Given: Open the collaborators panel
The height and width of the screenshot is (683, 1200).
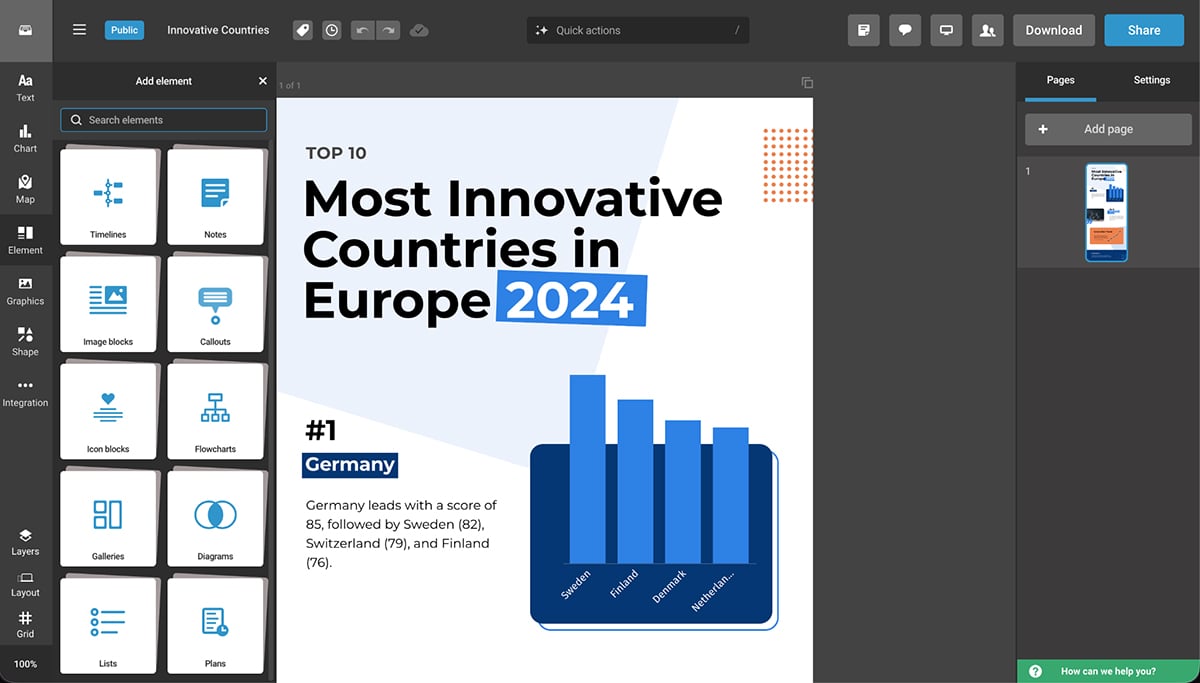Looking at the screenshot, I should pyautogui.click(x=988, y=30).
